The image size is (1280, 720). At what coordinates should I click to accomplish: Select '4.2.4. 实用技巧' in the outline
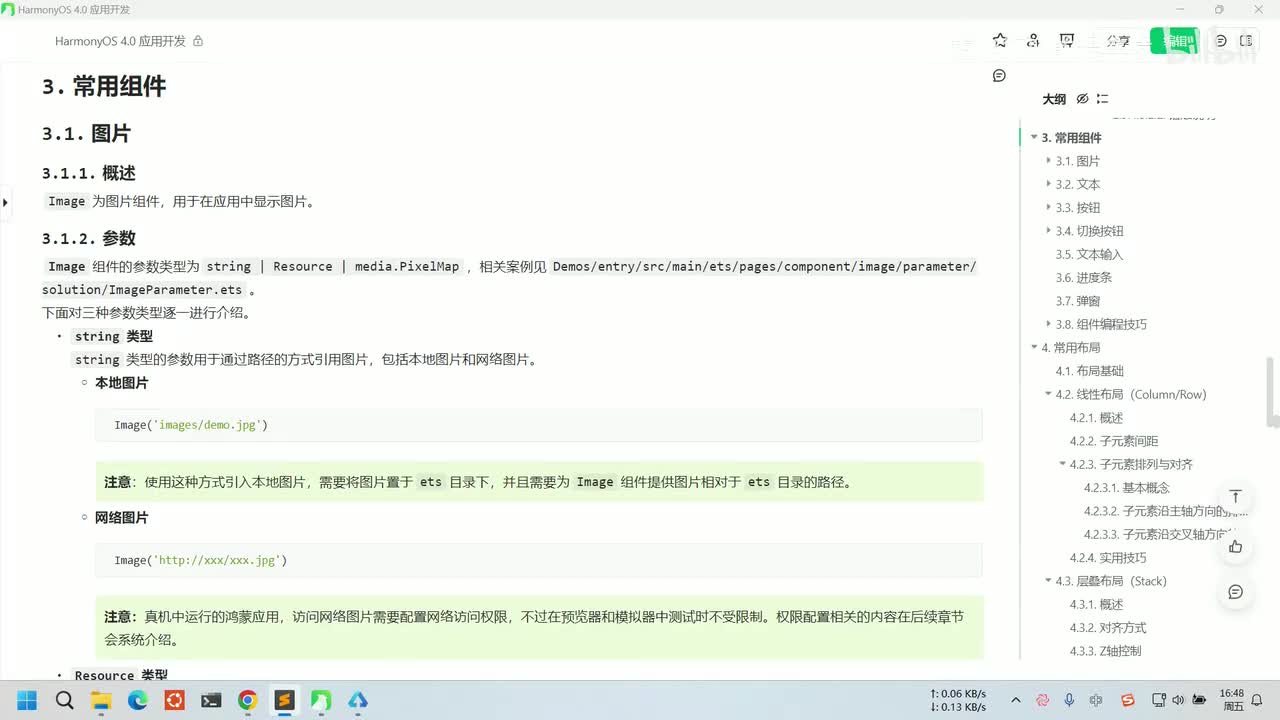click(x=1108, y=558)
